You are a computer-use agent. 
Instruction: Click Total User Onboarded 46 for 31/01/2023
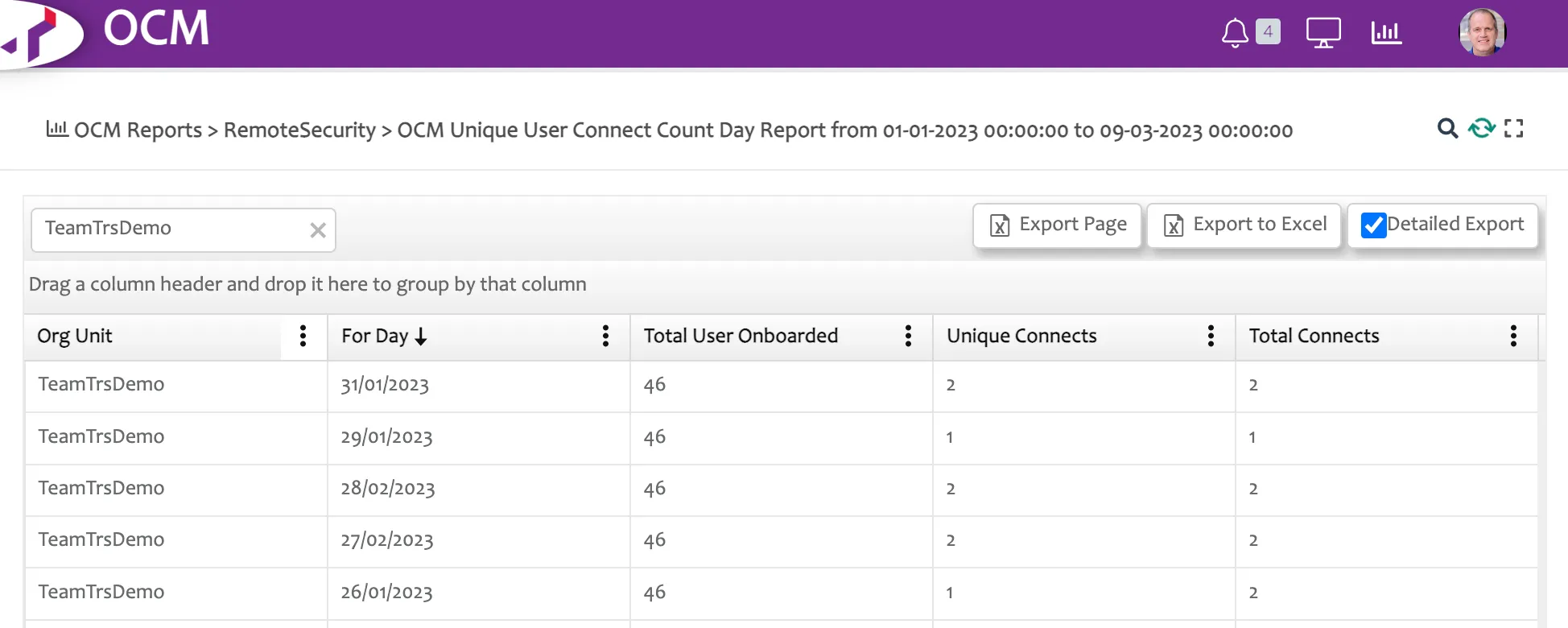(654, 385)
